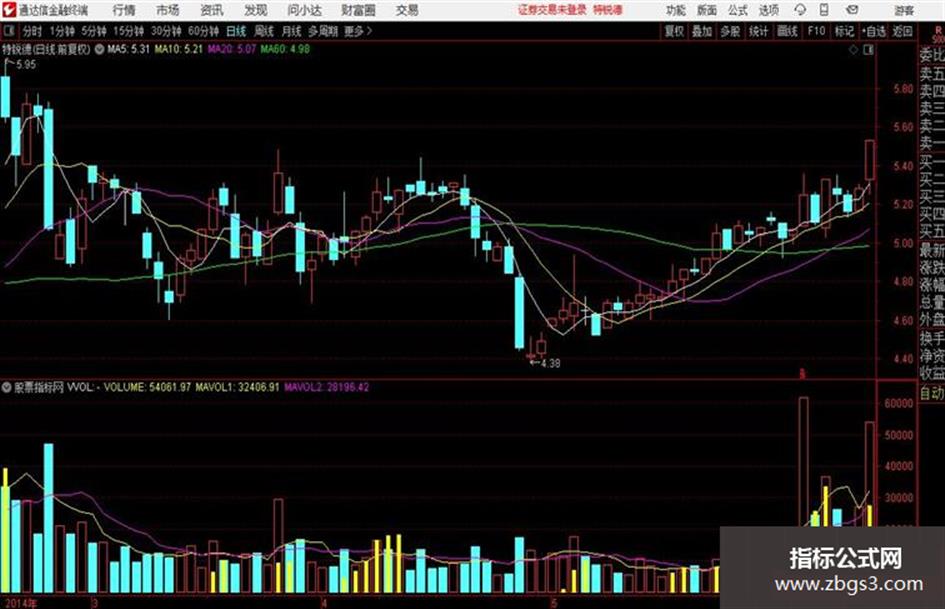Click the diamond icon at chart top right

coord(853,50)
